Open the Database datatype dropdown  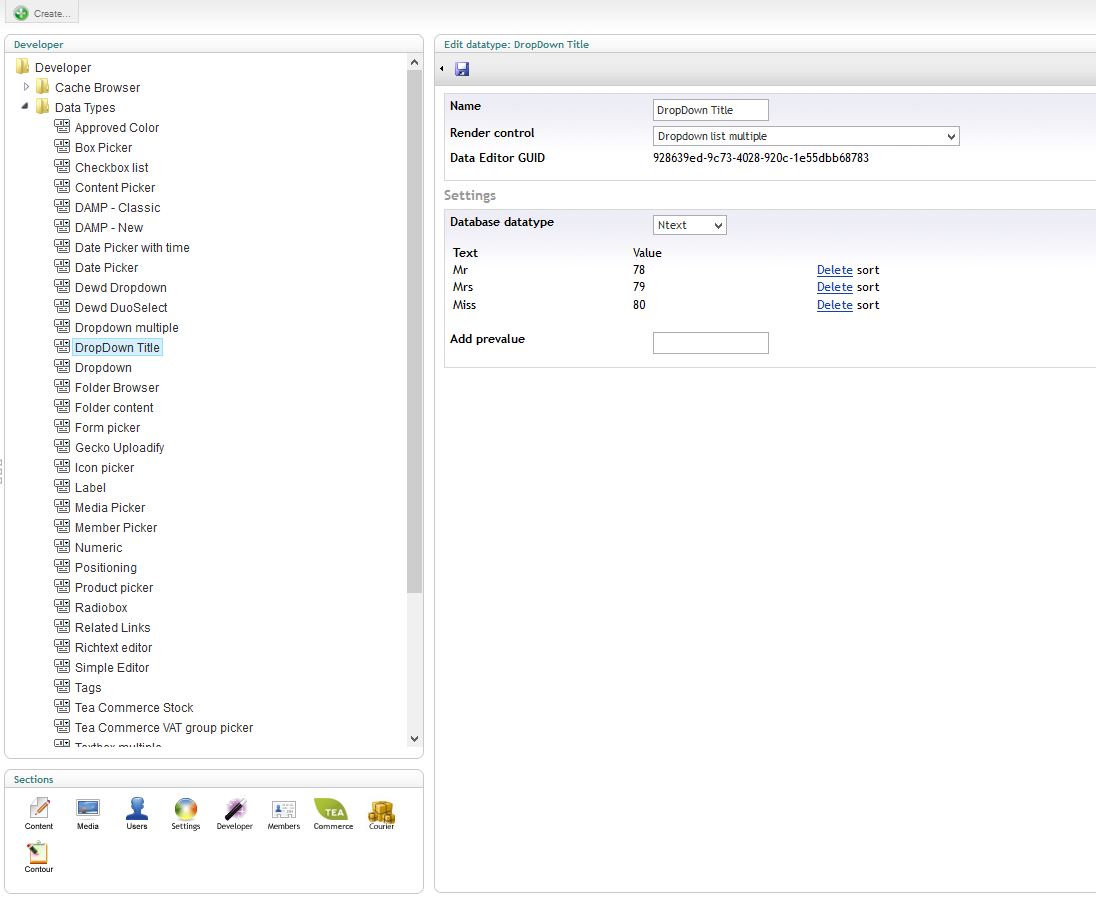tap(689, 225)
